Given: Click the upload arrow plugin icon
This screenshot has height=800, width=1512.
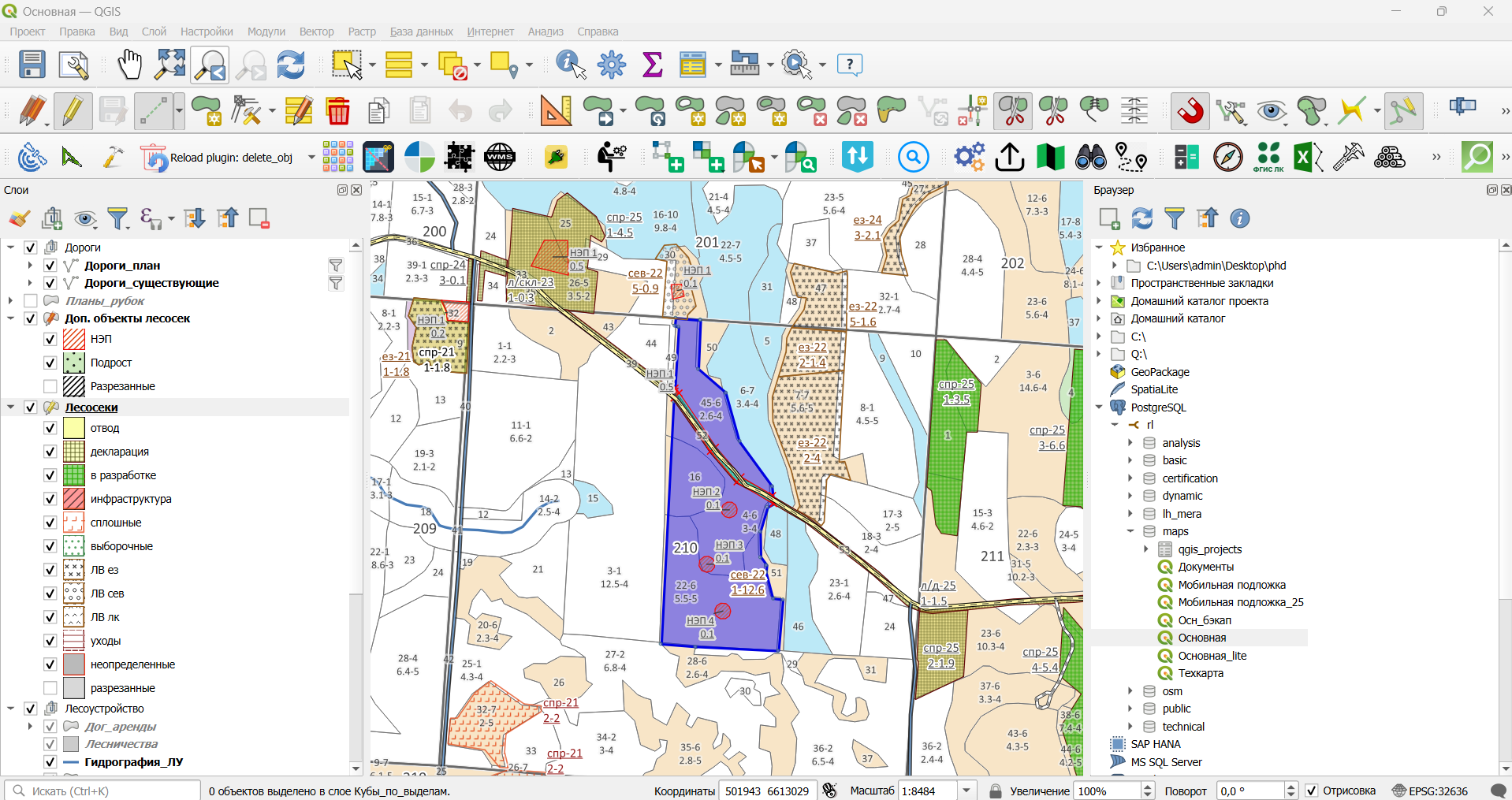Looking at the screenshot, I should pos(1010,157).
